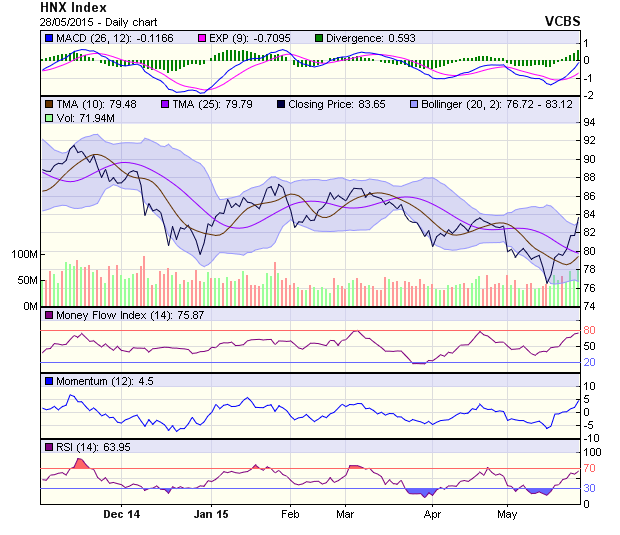Click the May label on time axis
This screenshot has width=620, height=535.
(507, 514)
